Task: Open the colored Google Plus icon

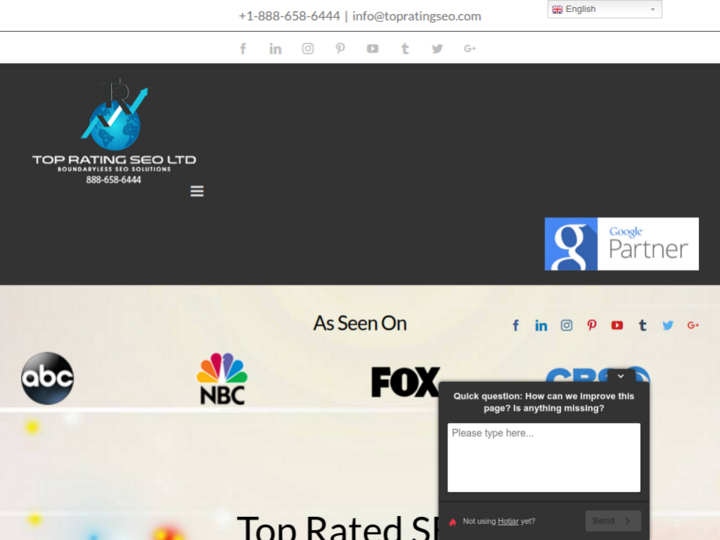Action: [x=693, y=325]
